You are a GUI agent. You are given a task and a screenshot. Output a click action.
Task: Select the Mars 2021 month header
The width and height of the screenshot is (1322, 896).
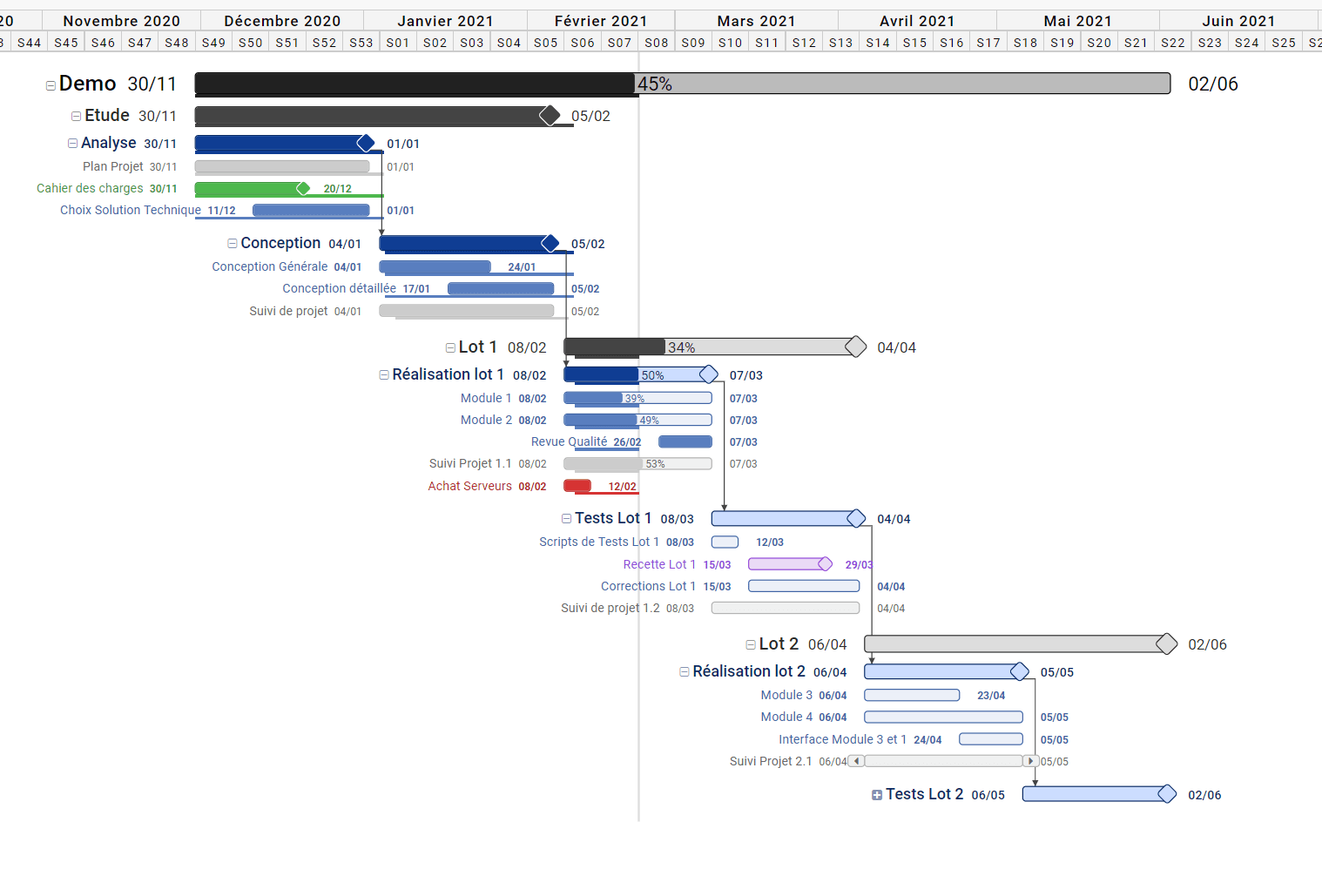[756, 21]
